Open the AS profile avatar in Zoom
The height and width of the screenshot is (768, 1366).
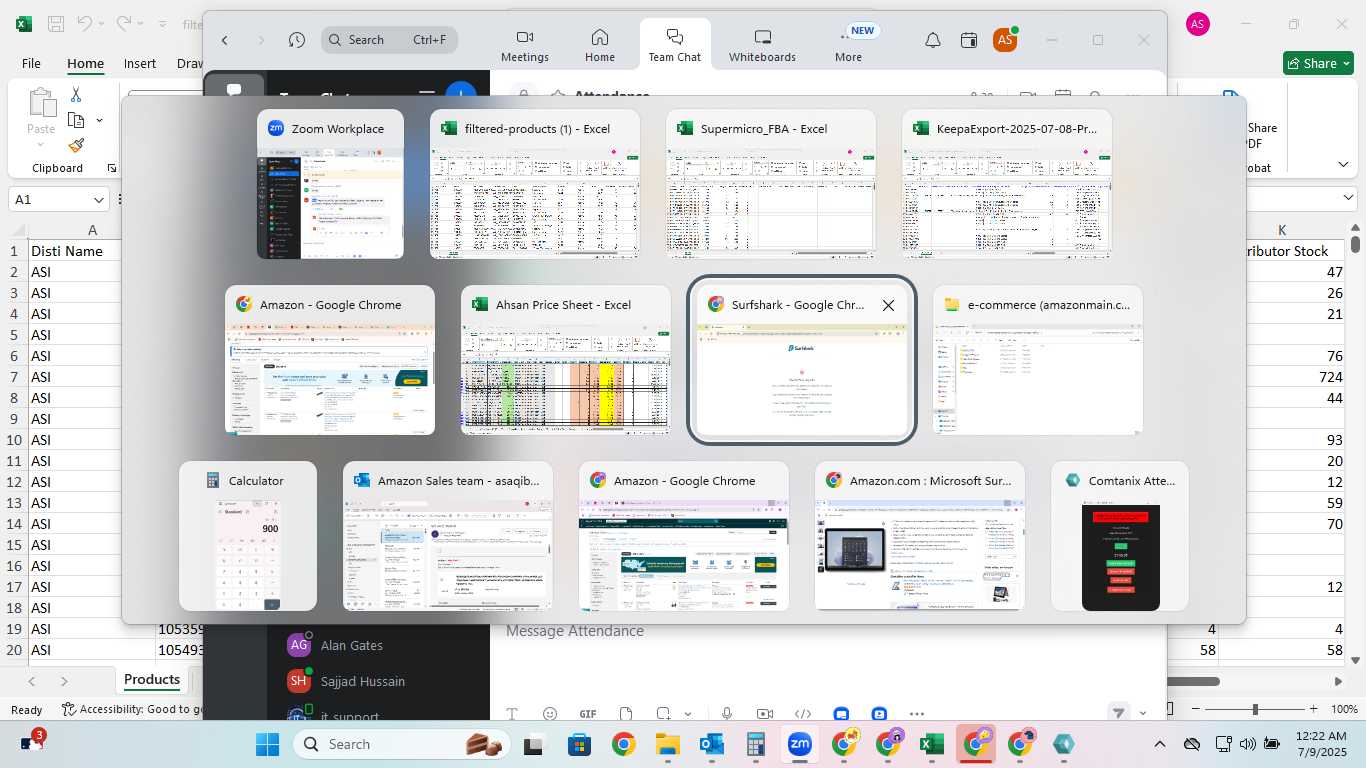coord(1005,40)
